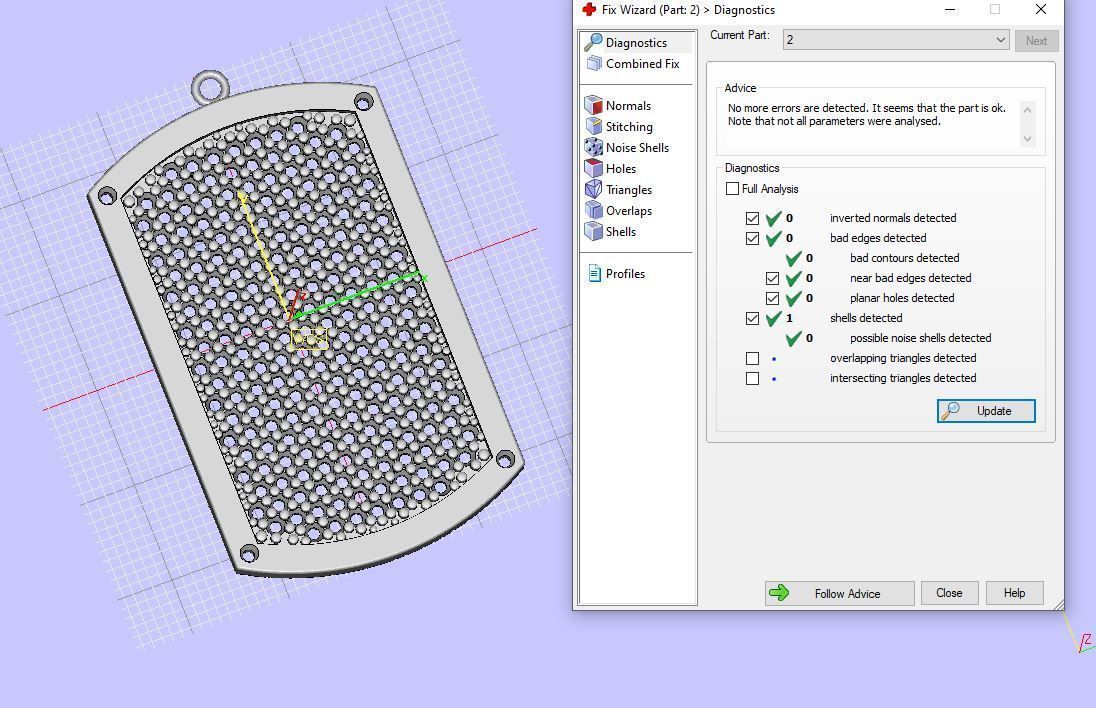Click the Profiles document icon

tap(594, 273)
